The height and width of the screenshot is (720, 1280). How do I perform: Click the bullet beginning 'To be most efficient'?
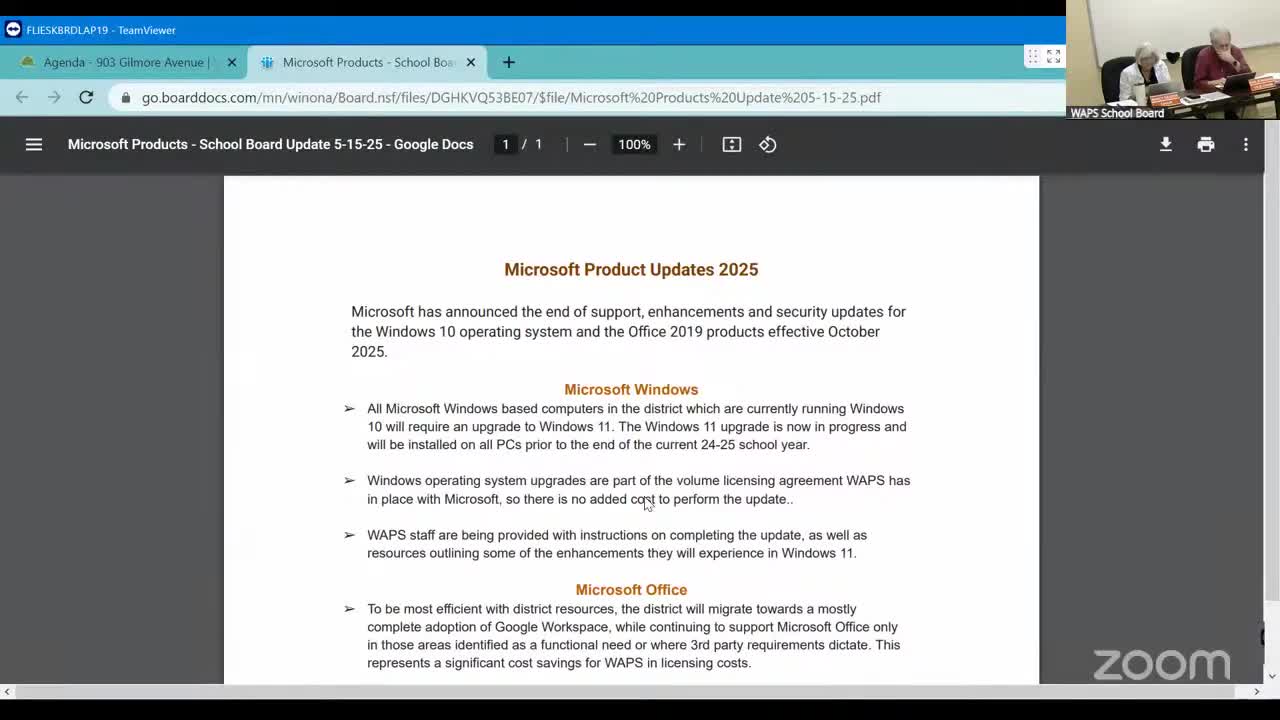633,635
